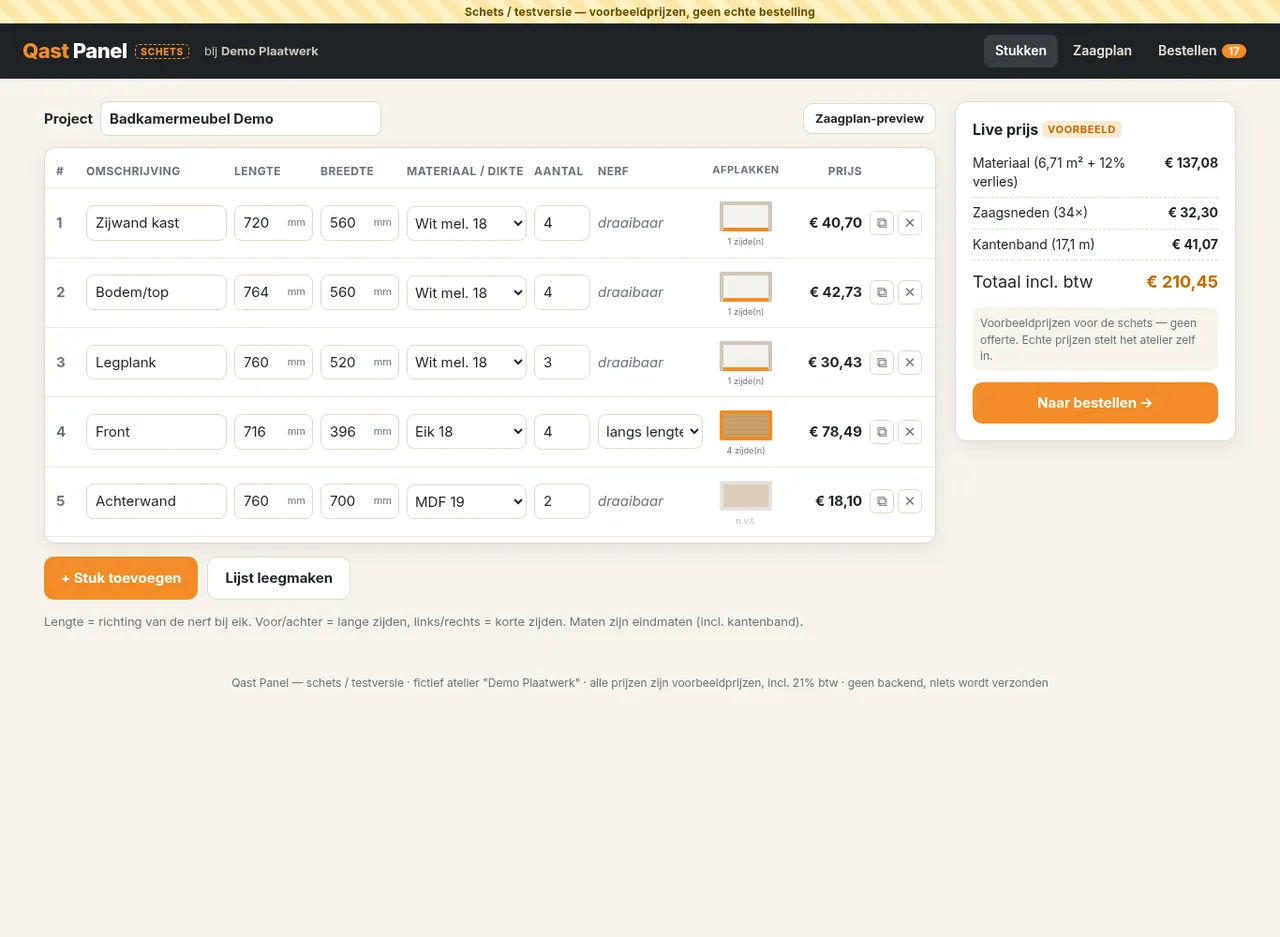Open material dropdown for Bodem/top
The image size is (1280, 937).
tap(466, 292)
